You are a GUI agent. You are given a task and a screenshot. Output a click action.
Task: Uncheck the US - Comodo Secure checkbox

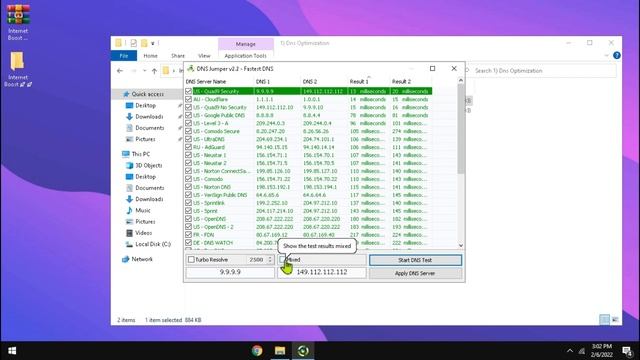[x=188, y=131]
